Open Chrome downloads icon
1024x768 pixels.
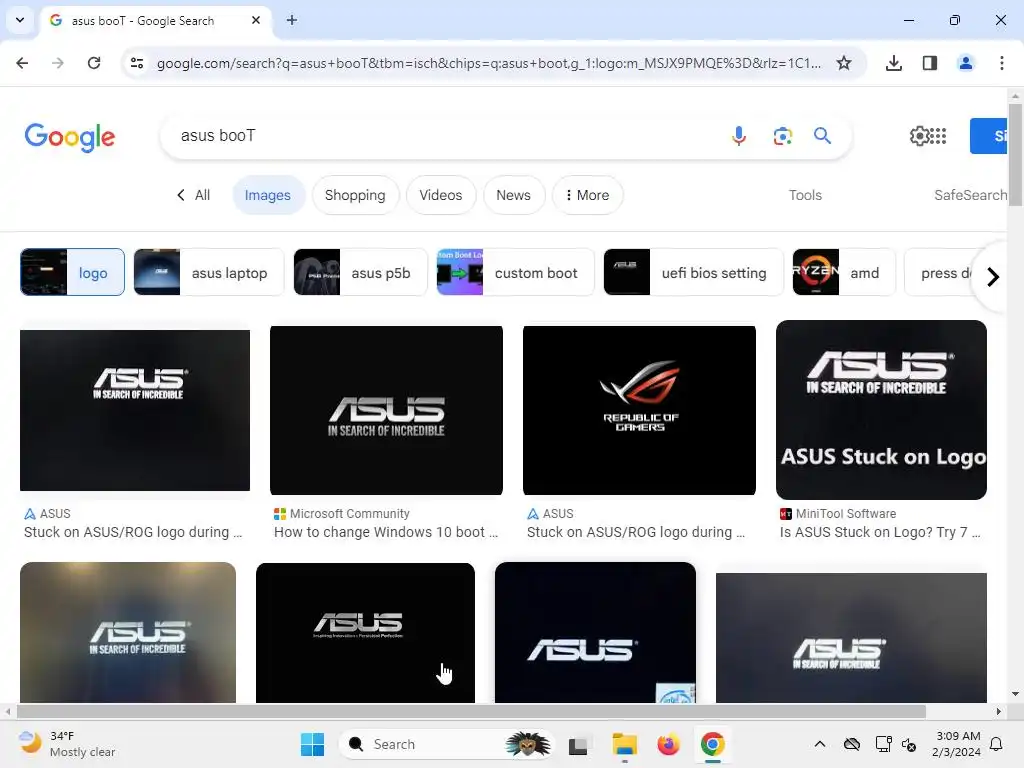(894, 63)
